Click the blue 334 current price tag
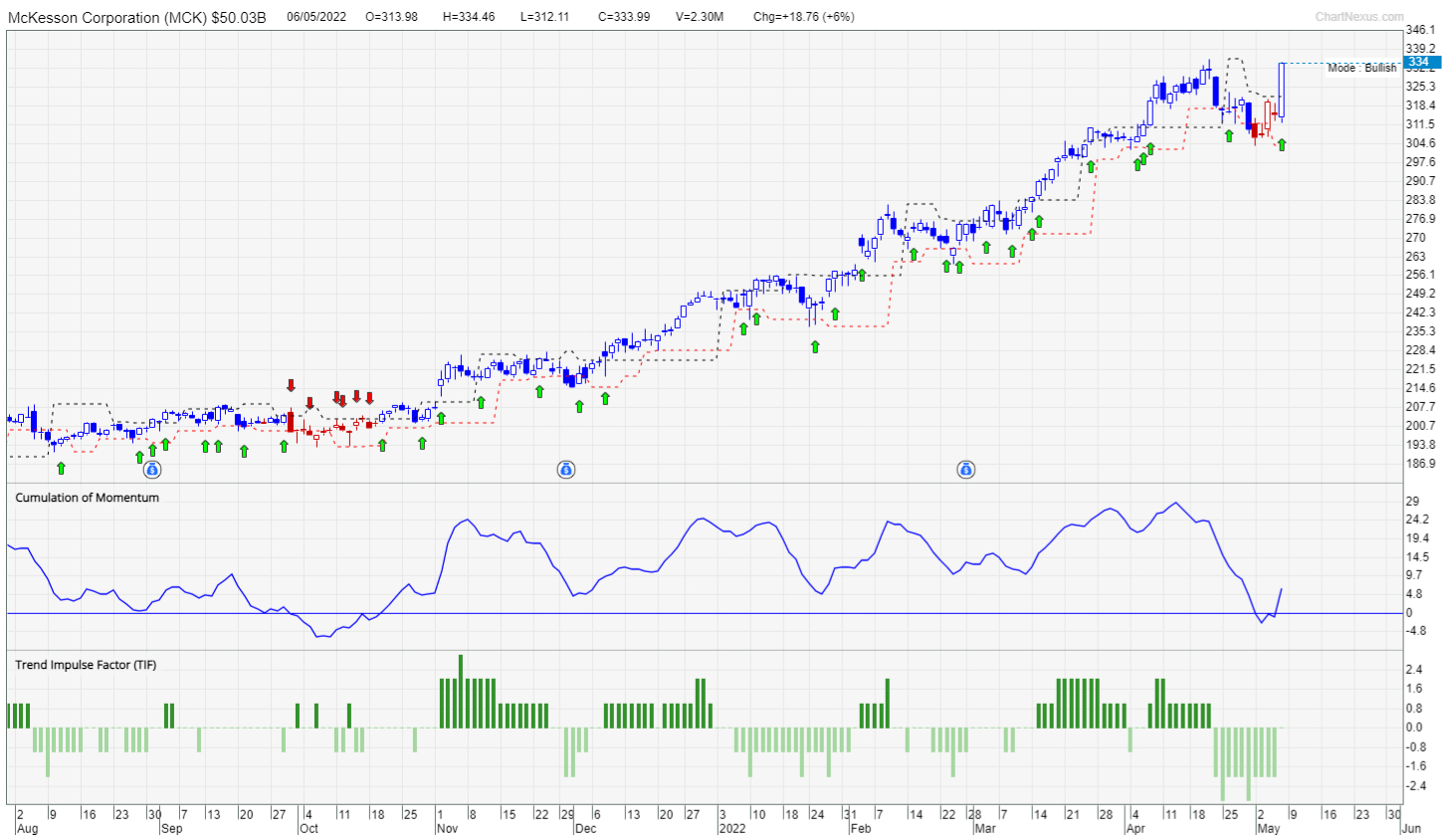Screen dimensions: 1444x840 click(x=1420, y=62)
